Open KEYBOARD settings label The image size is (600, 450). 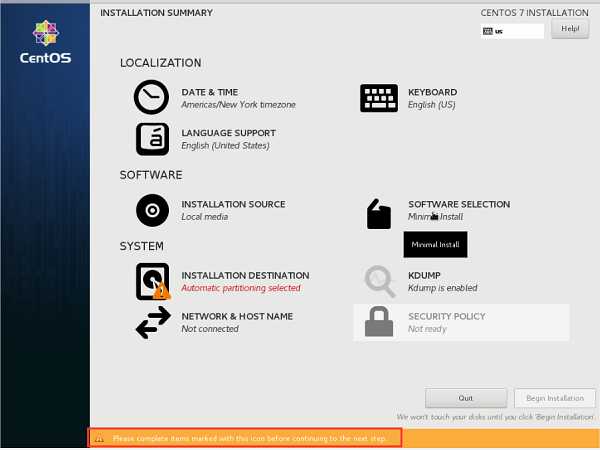click(432, 92)
